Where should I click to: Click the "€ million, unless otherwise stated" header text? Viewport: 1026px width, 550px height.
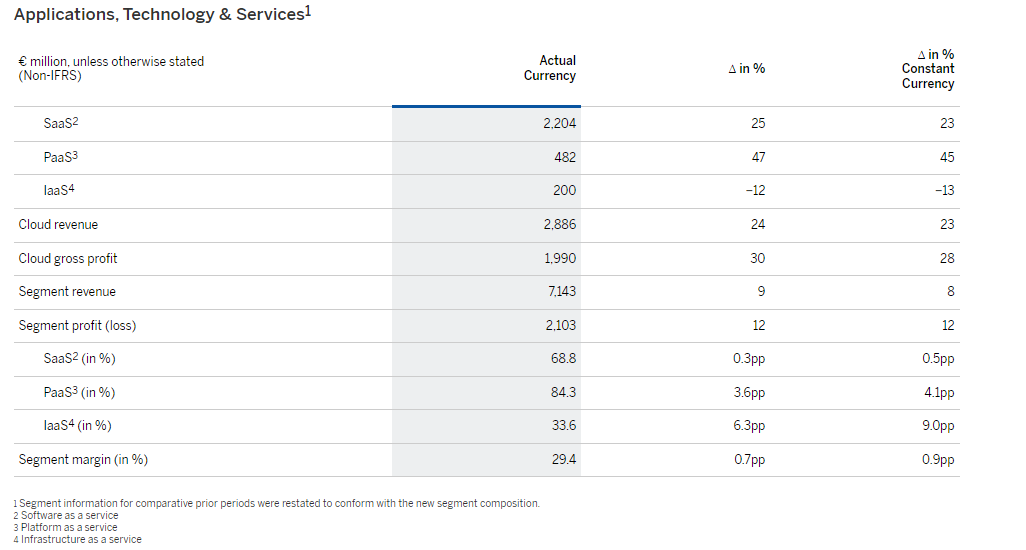tap(111, 61)
